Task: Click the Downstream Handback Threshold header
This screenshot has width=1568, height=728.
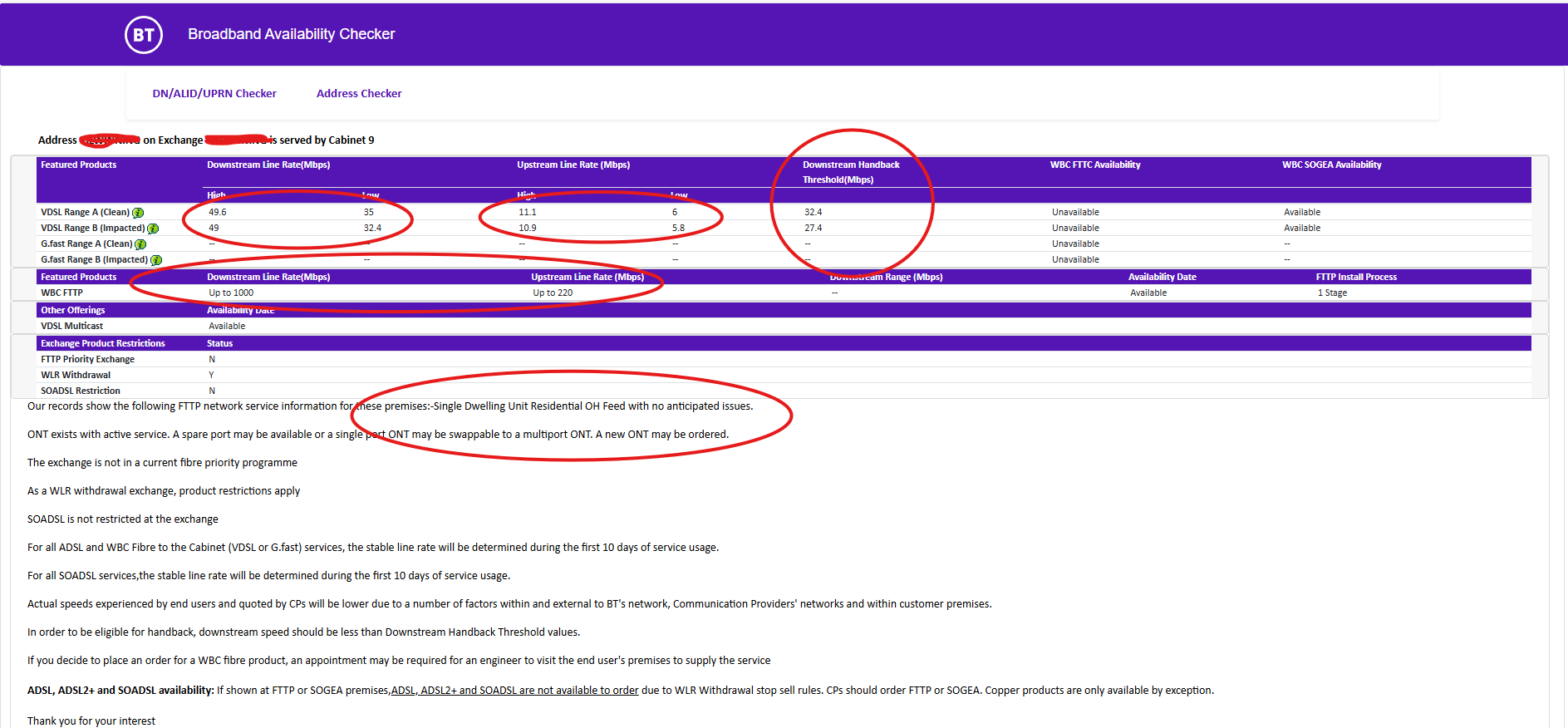Action: click(850, 172)
